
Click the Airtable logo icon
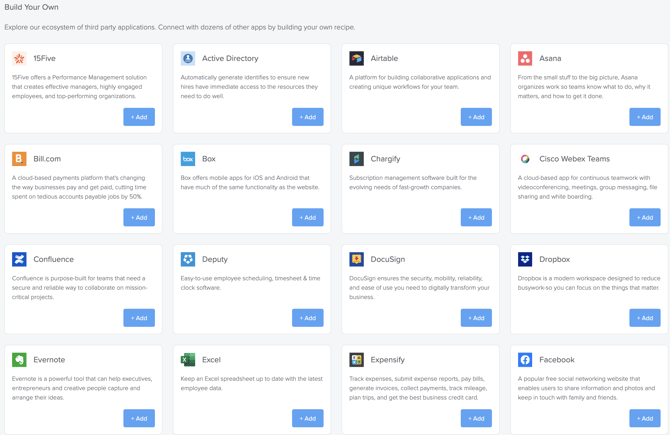click(356, 58)
